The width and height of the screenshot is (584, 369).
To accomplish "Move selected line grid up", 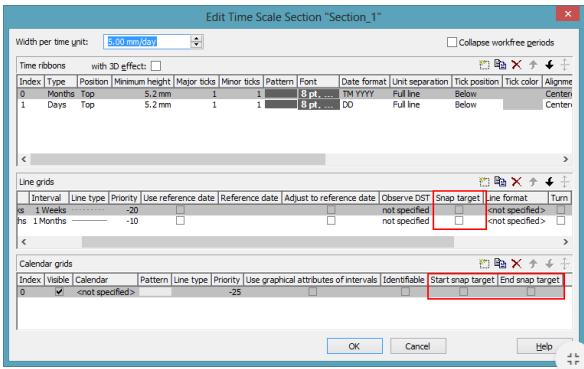I will coord(533,182).
